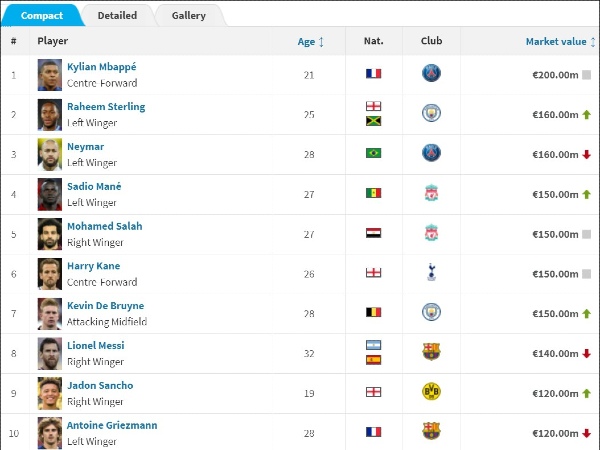Screen dimensions: 600x450
Task: Click Lionel Messi's portrait thumbnail
Action: tap(50, 354)
